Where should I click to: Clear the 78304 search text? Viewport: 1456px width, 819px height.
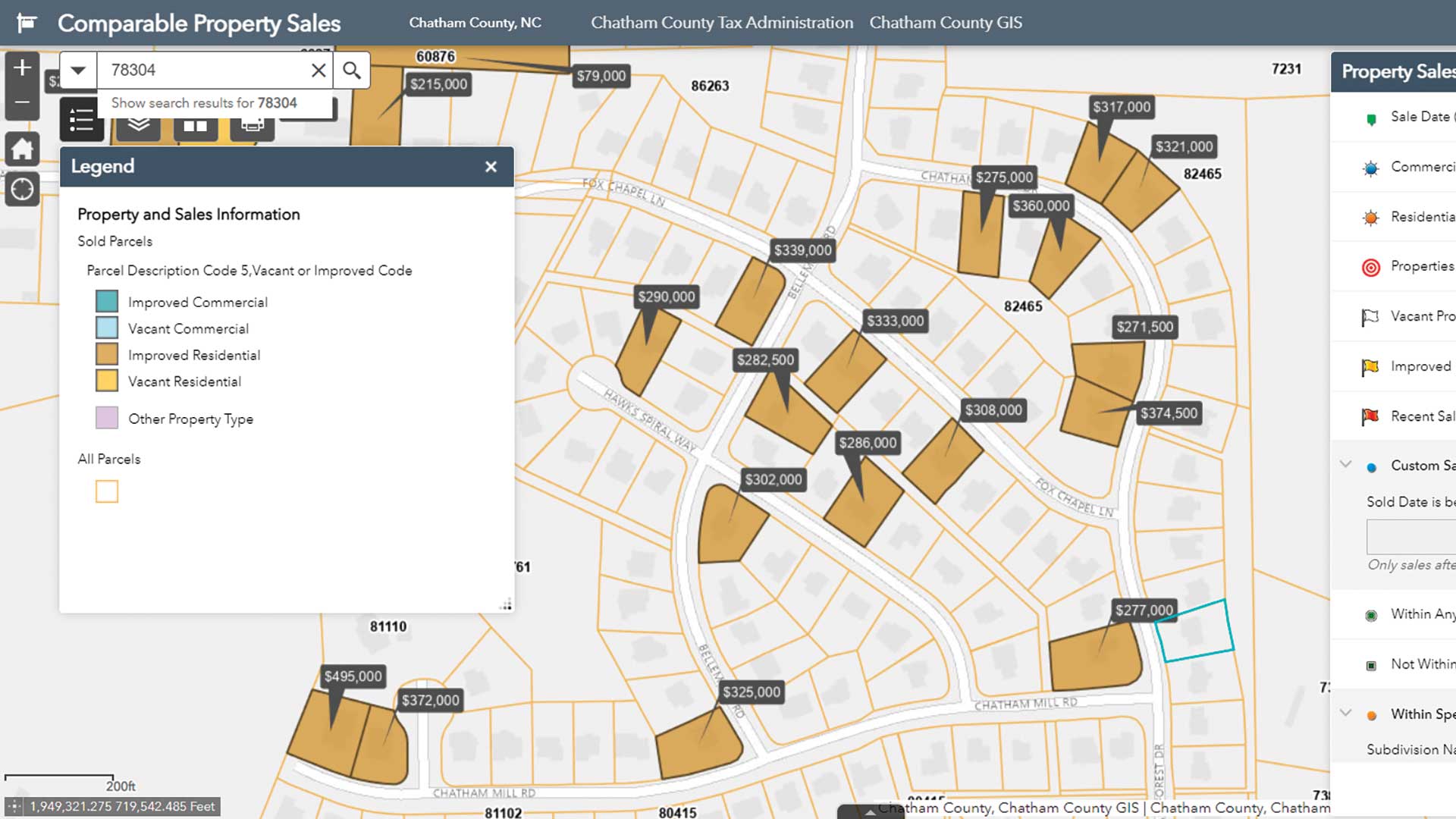[x=318, y=70]
